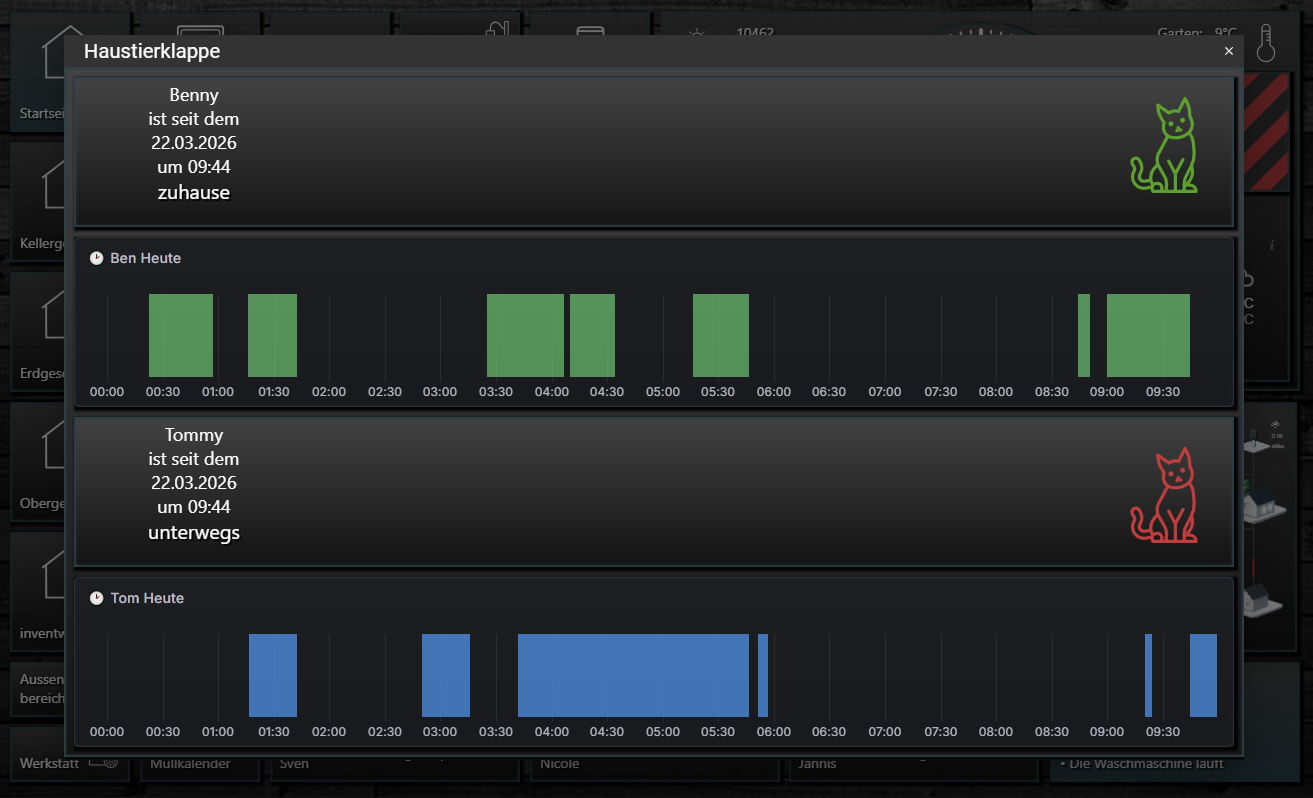The height and width of the screenshot is (798, 1313).
Task: Click the Tom Heute chart title
Action: [x=147, y=598]
